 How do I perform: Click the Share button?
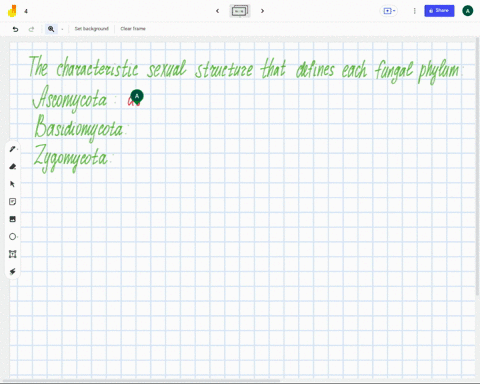[439, 11]
